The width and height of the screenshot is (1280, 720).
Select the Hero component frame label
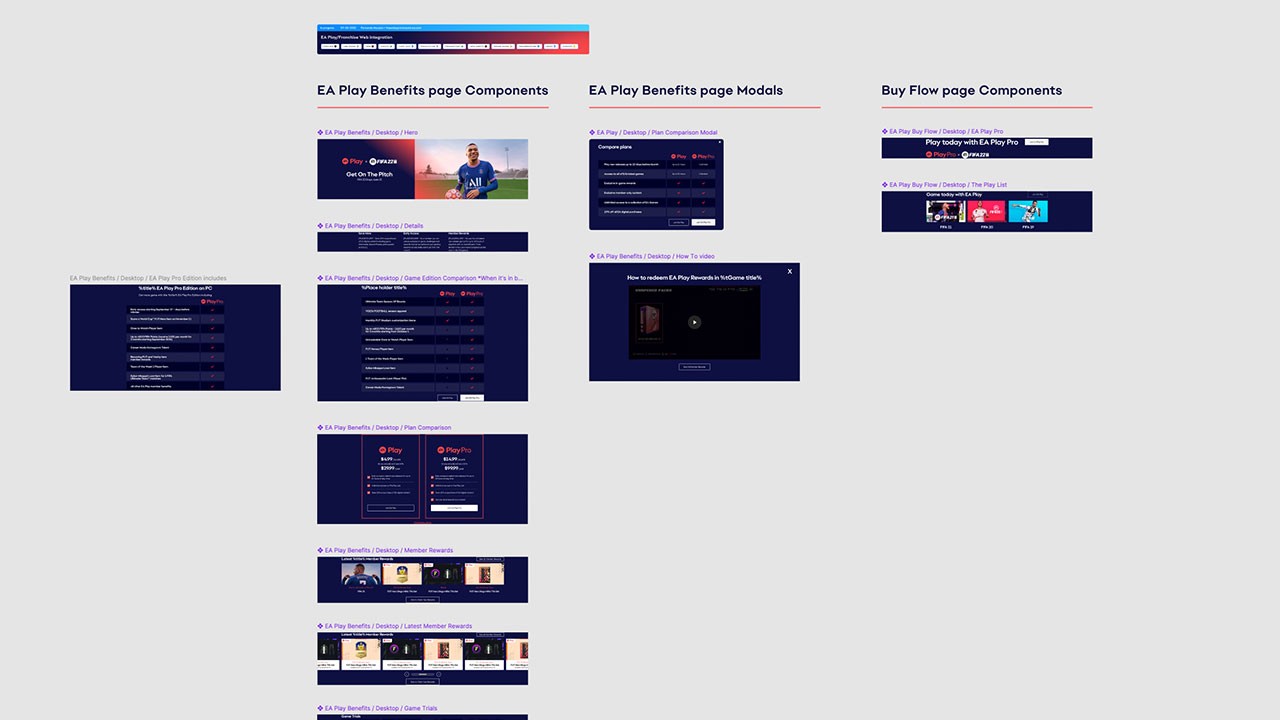368,132
